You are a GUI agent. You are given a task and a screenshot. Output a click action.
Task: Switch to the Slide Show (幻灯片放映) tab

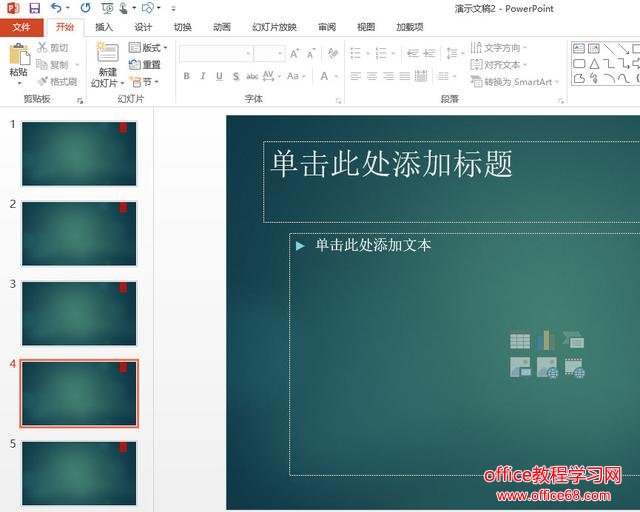point(274,27)
